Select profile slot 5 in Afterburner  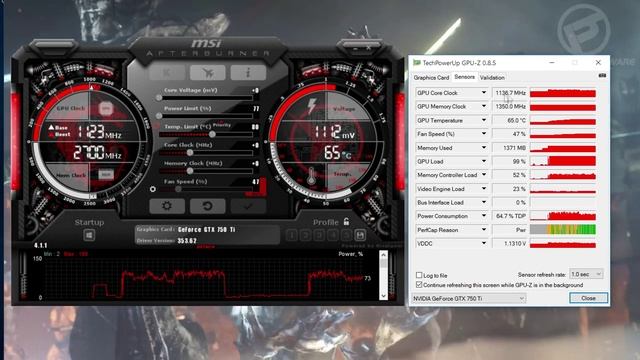[346, 235]
